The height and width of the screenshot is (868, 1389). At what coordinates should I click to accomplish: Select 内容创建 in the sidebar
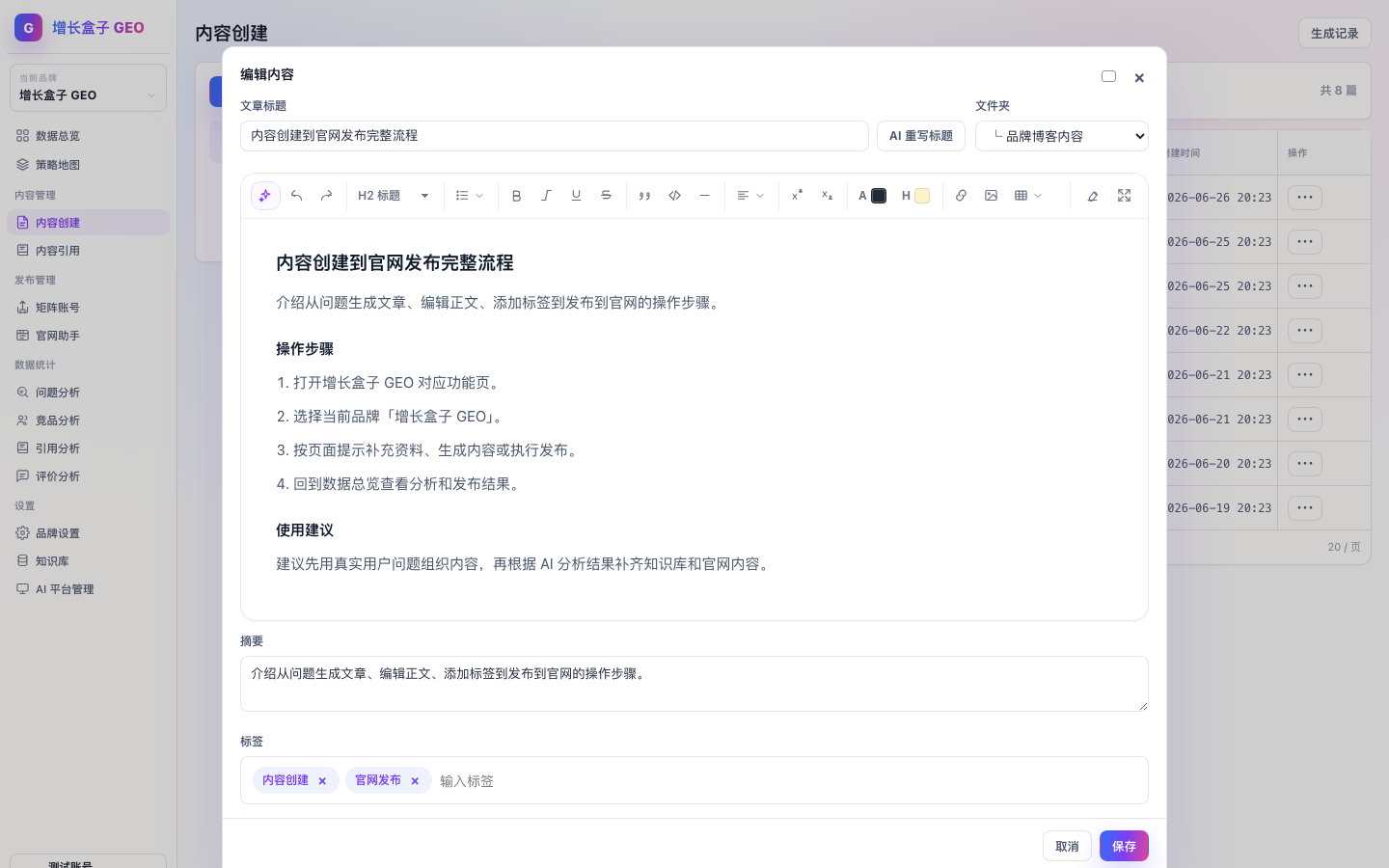click(x=88, y=223)
